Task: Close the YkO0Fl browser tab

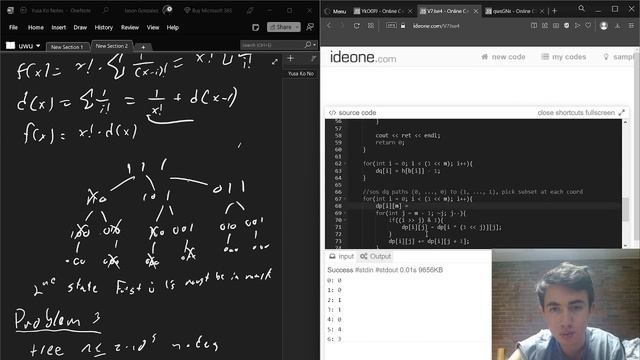Action: [410, 11]
